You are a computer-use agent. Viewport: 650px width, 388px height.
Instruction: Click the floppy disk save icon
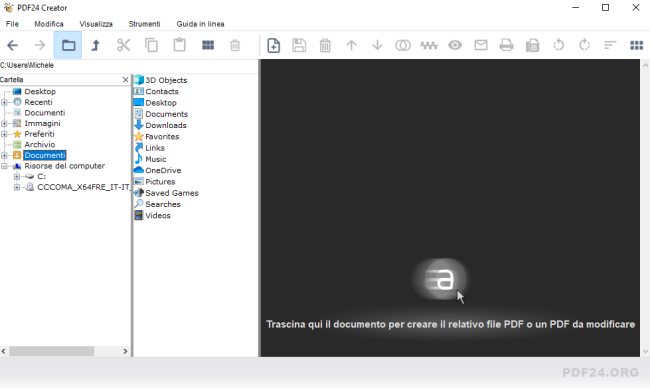[x=299, y=45]
